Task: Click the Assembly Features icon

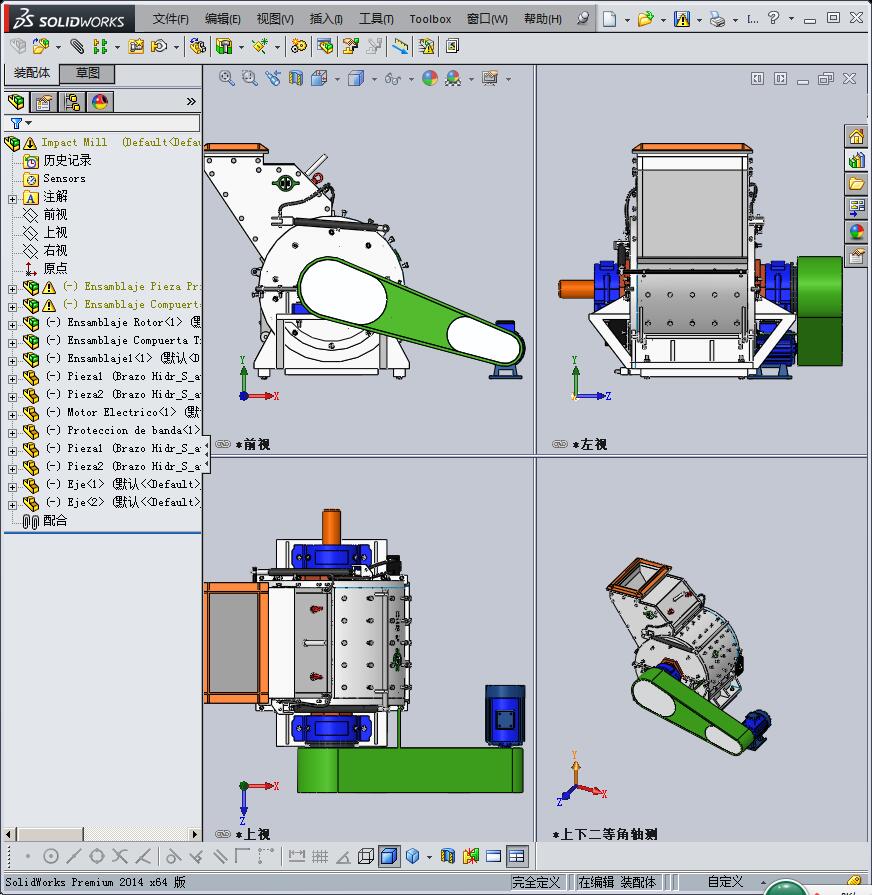Action: [x=224, y=46]
